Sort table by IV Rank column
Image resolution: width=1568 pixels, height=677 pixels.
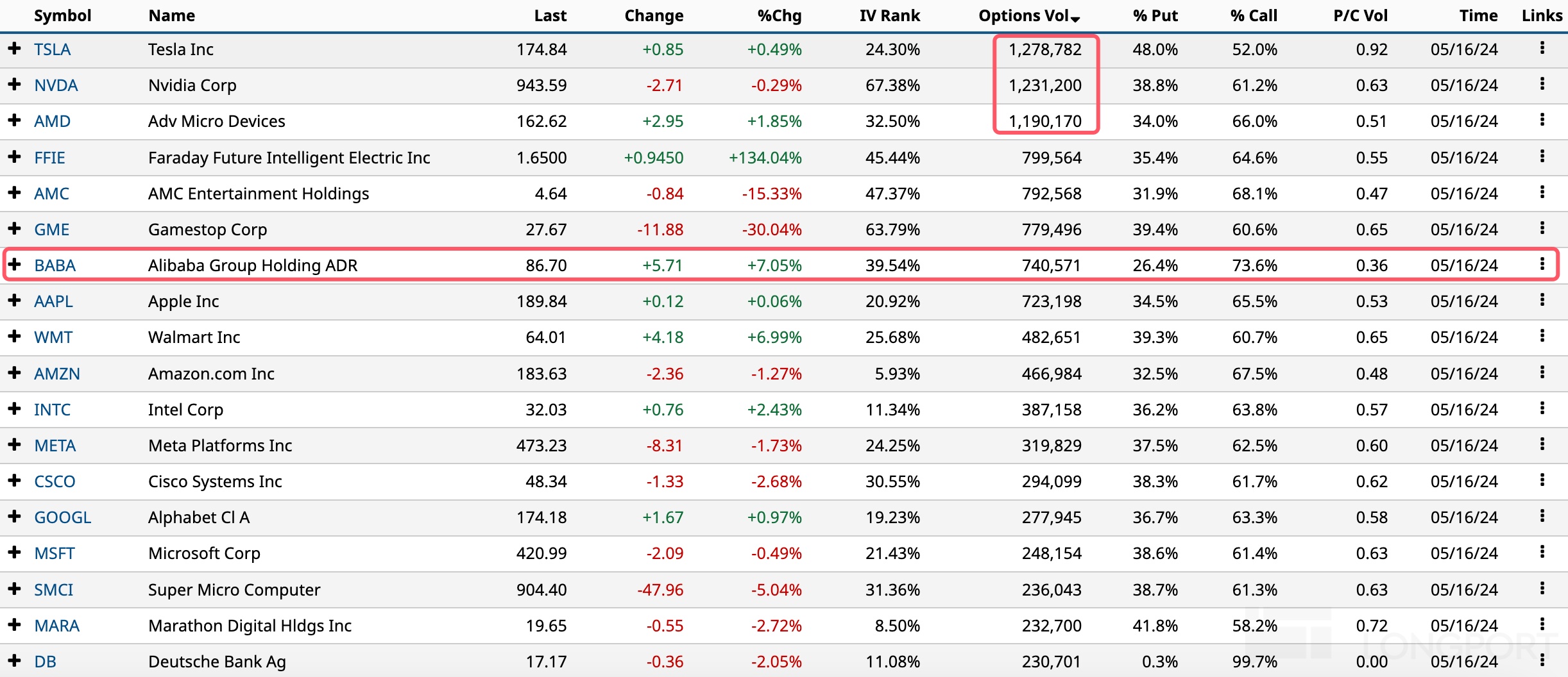pyautogui.click(x=889, y=16)
